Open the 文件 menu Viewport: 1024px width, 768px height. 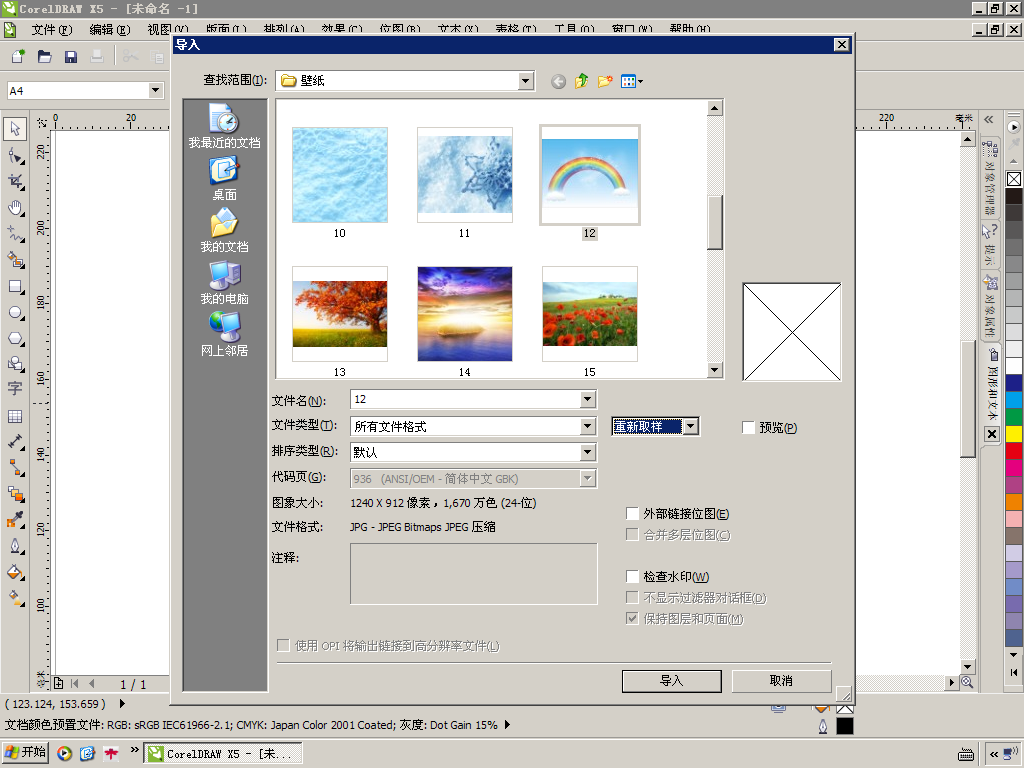point(52,29)
